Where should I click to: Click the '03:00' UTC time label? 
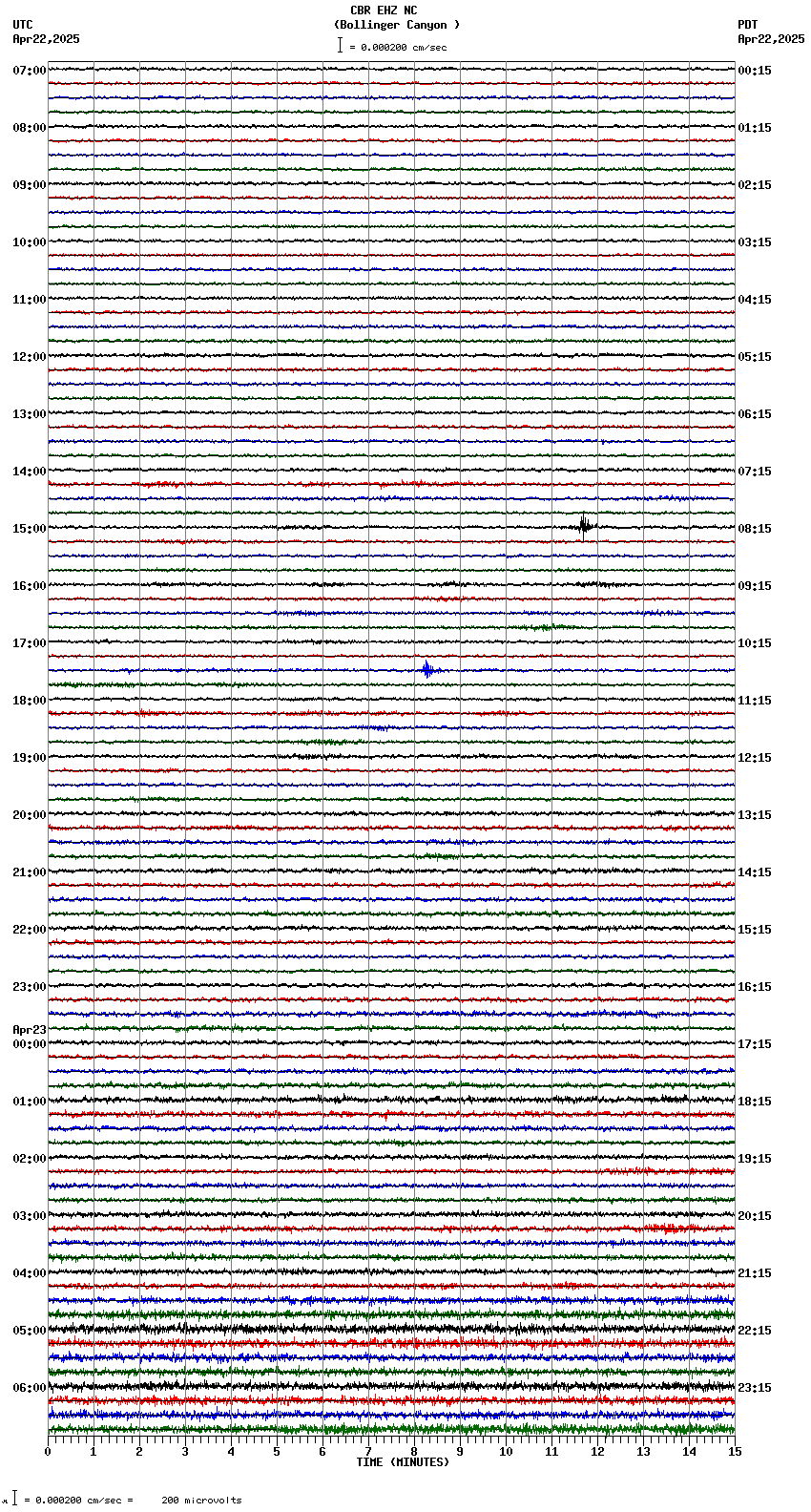(x=30, y=1216)
